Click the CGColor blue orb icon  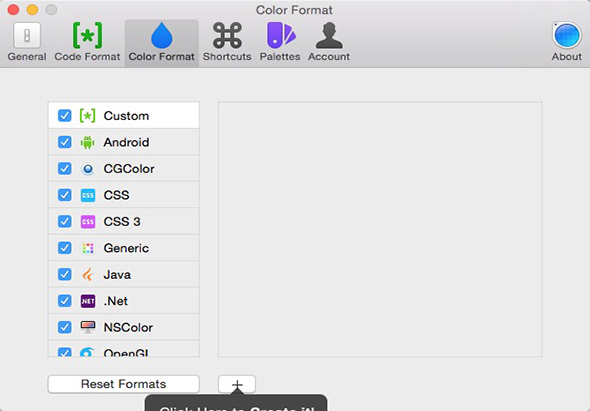tap(88, 169)
